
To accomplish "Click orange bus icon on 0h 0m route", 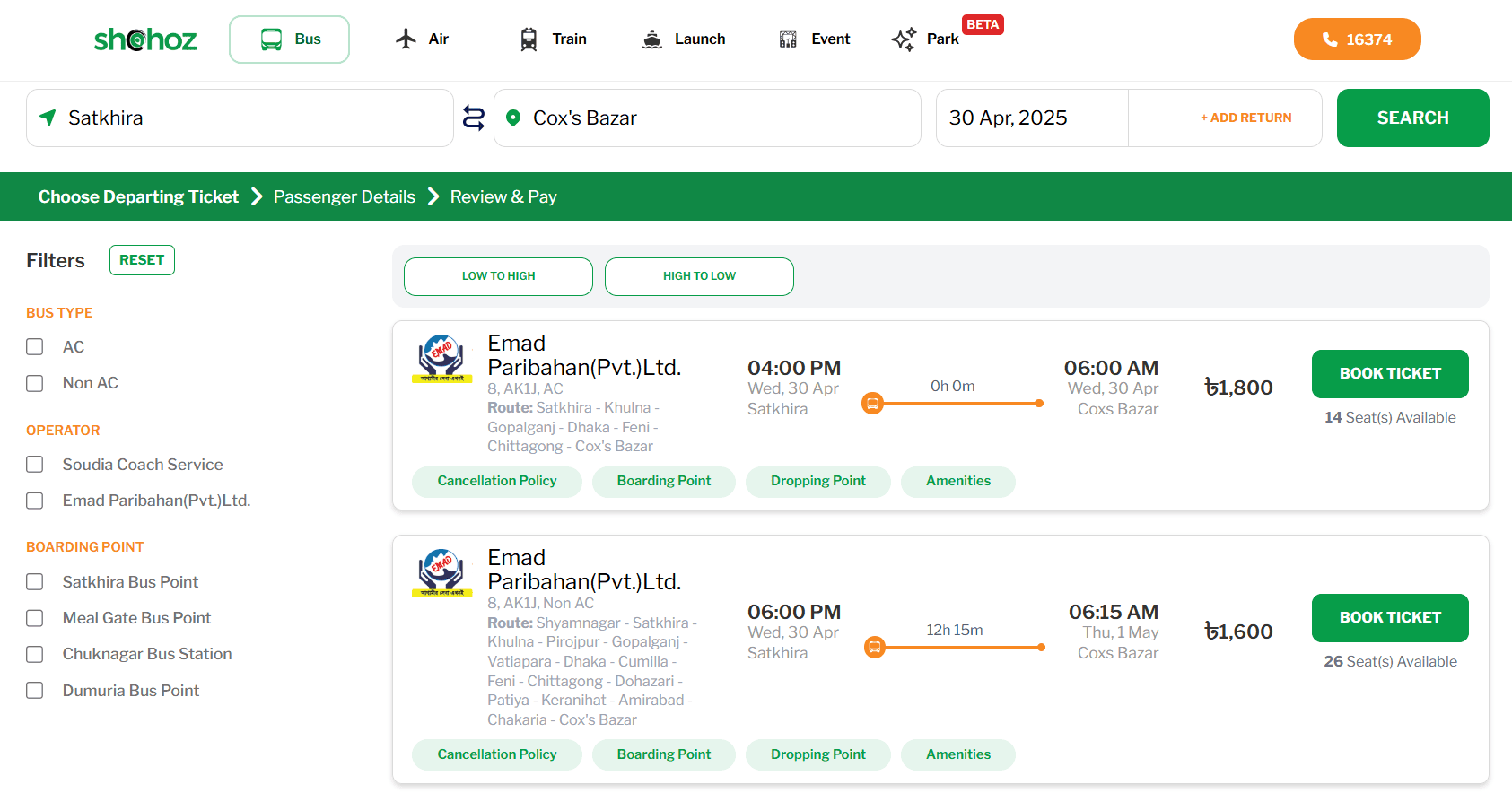I will (872, 404).
